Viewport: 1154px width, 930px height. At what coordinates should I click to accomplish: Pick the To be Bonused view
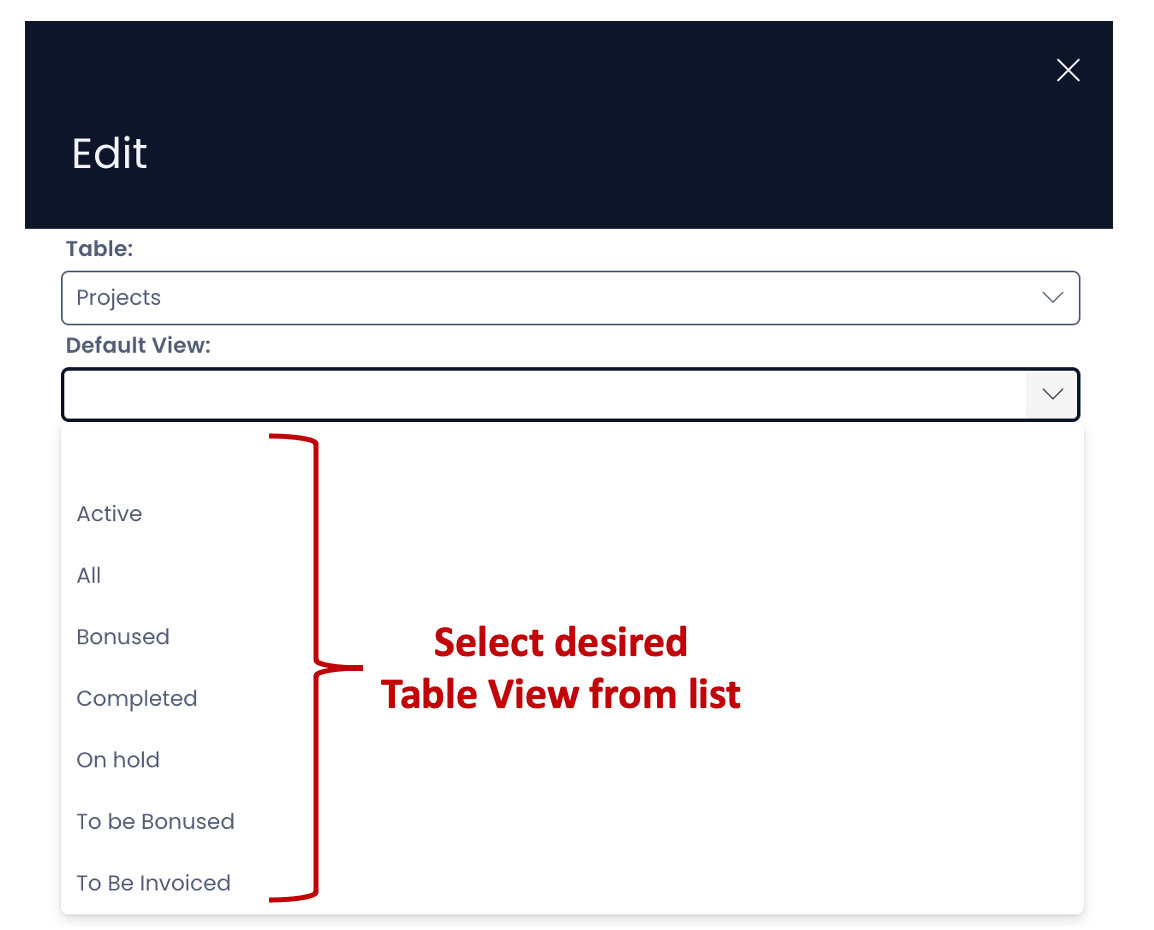tap(572, 821)
